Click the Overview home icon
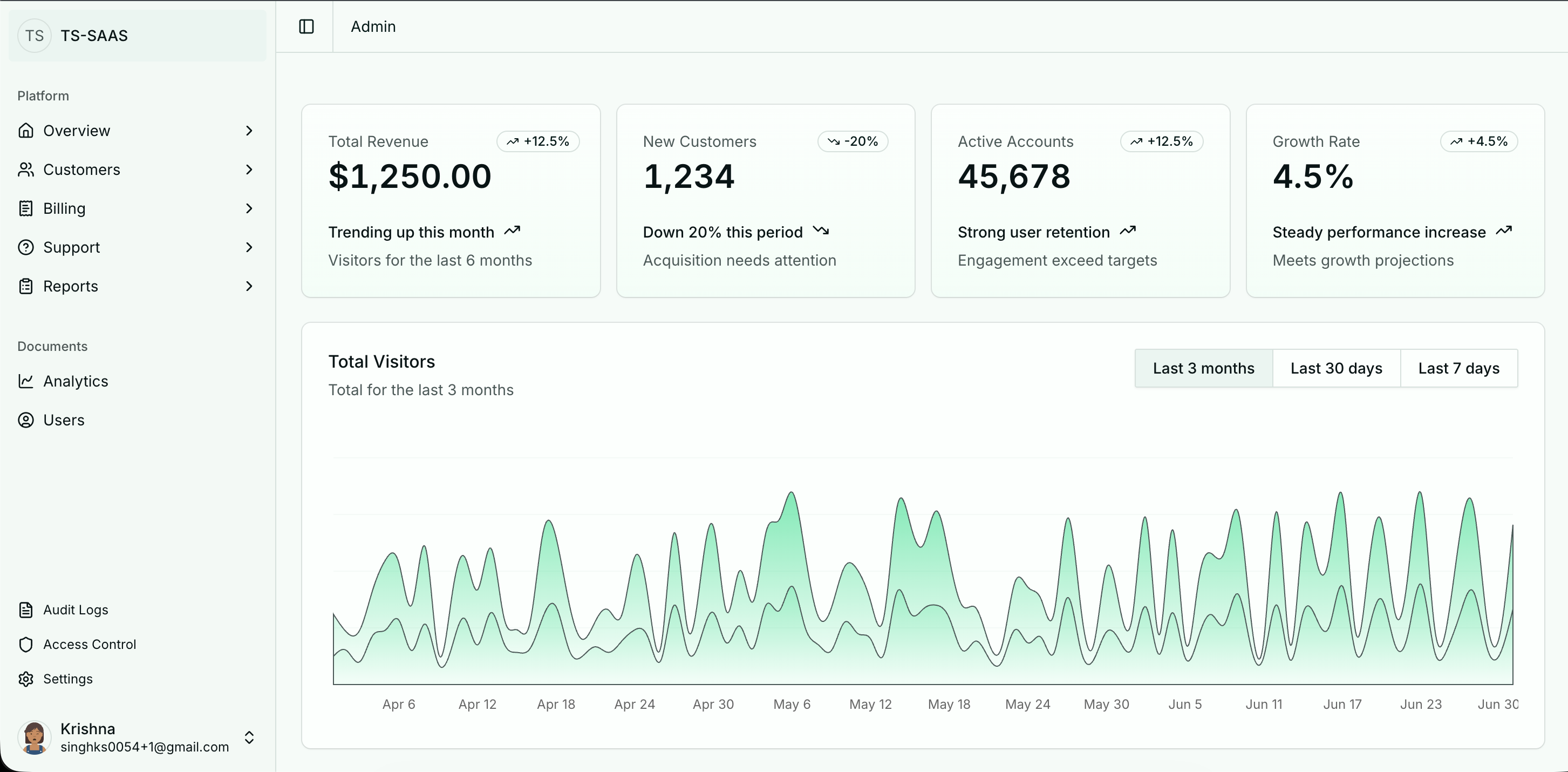This screenshot has width=1568, height=772. [25, 130]
